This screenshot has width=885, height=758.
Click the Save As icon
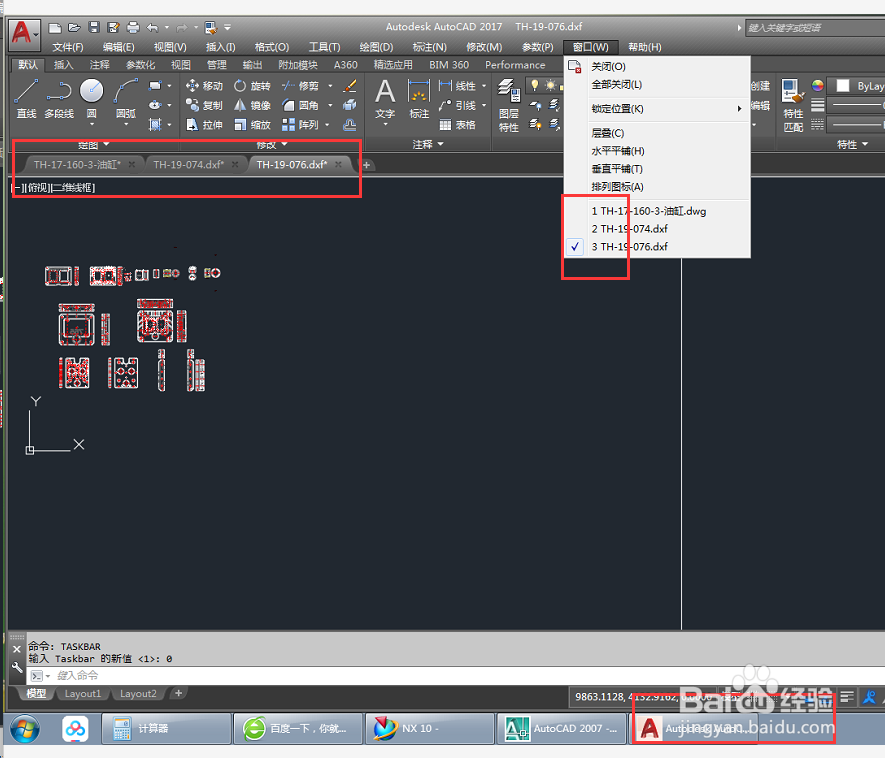click(x=113, y=27)
